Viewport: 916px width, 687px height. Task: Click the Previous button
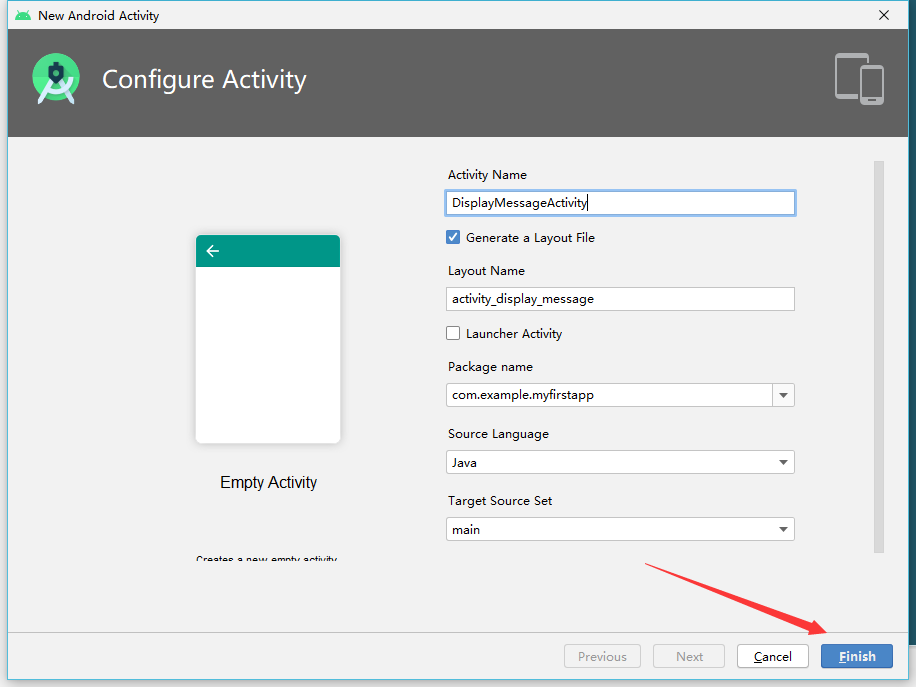(602, 656)
